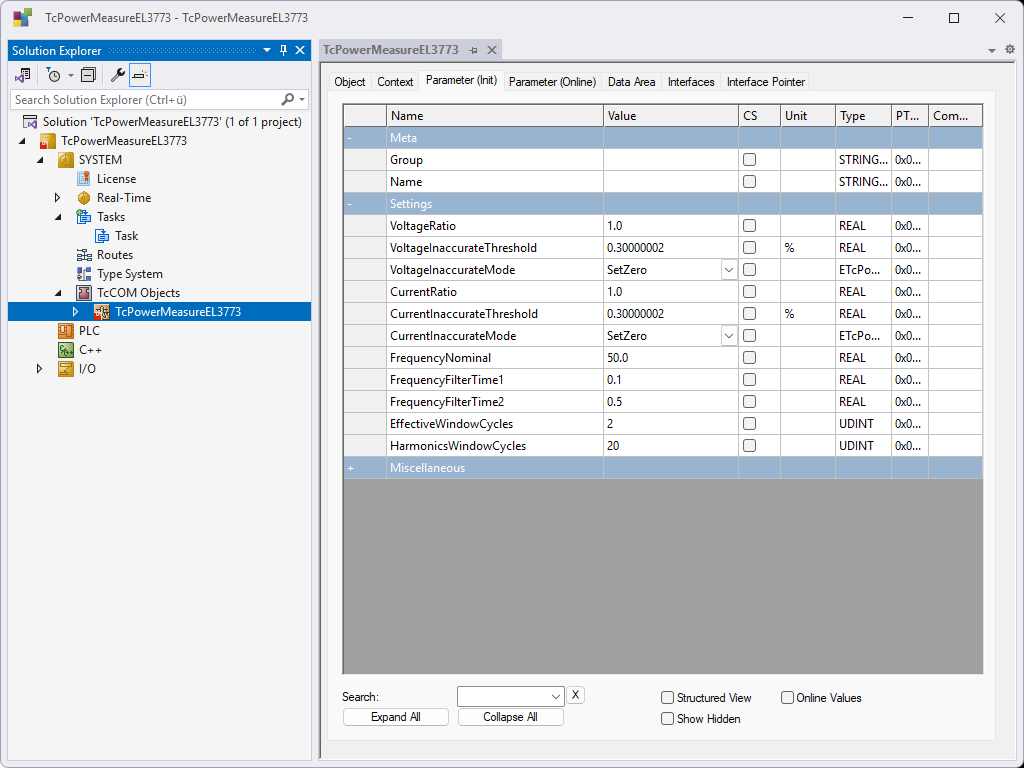The image size is (1024, 768).
Task: Click the application logo icon in title bar
Action: 22,18
